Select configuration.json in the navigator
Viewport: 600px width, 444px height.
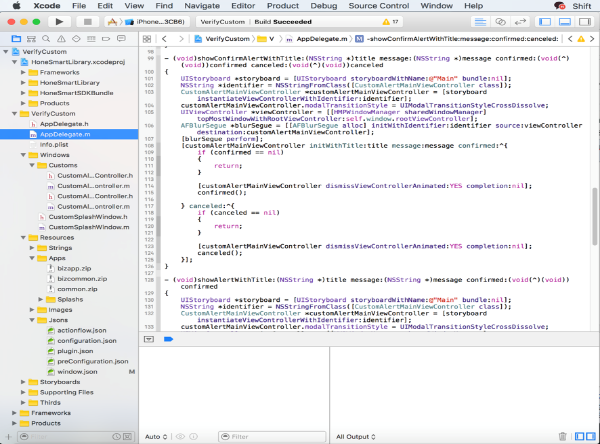(87, 341)
